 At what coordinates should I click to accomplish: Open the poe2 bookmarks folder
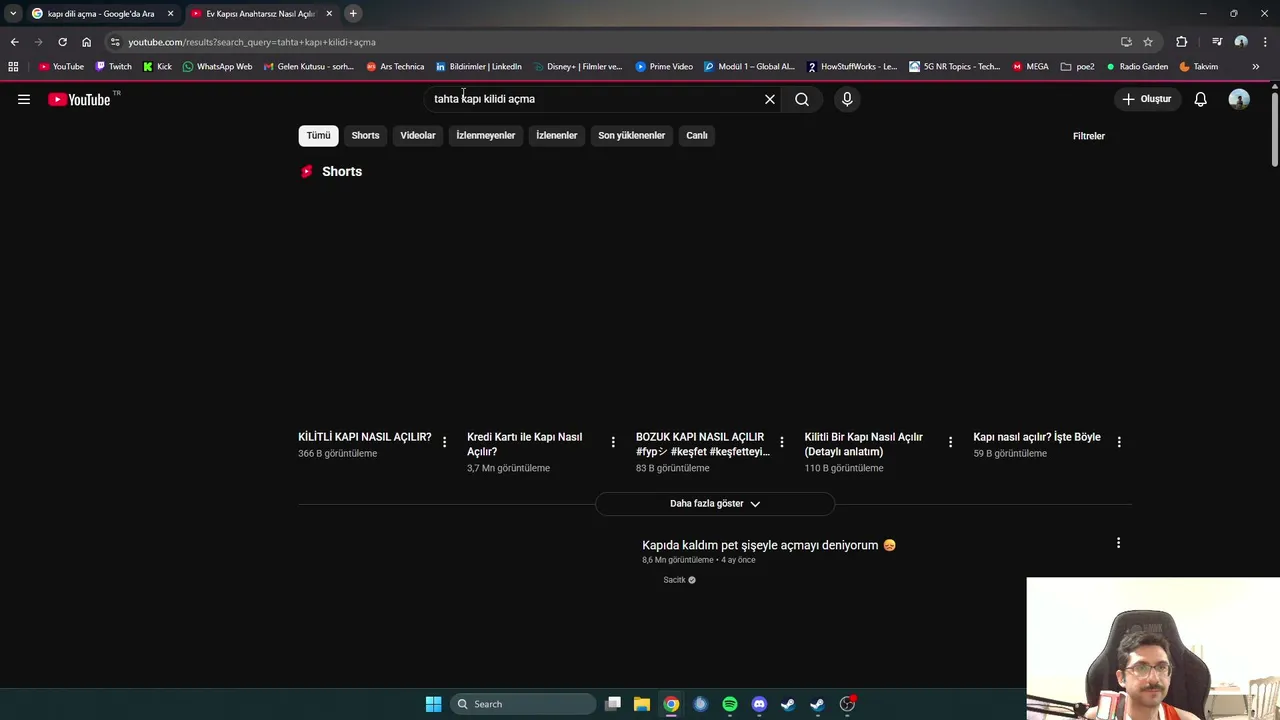point(1078,67)
